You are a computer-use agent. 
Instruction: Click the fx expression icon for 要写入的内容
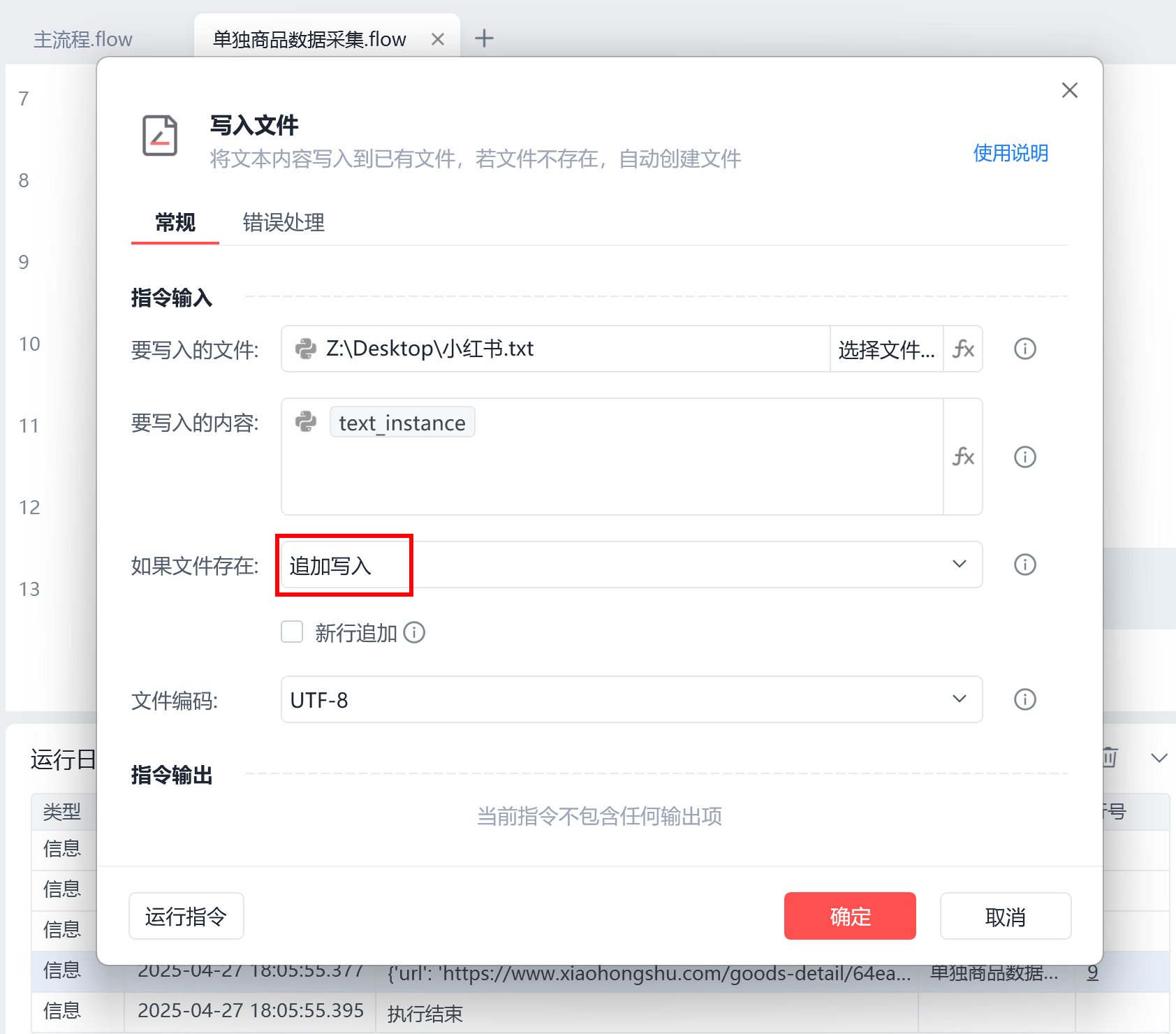[x=964, y=458]
